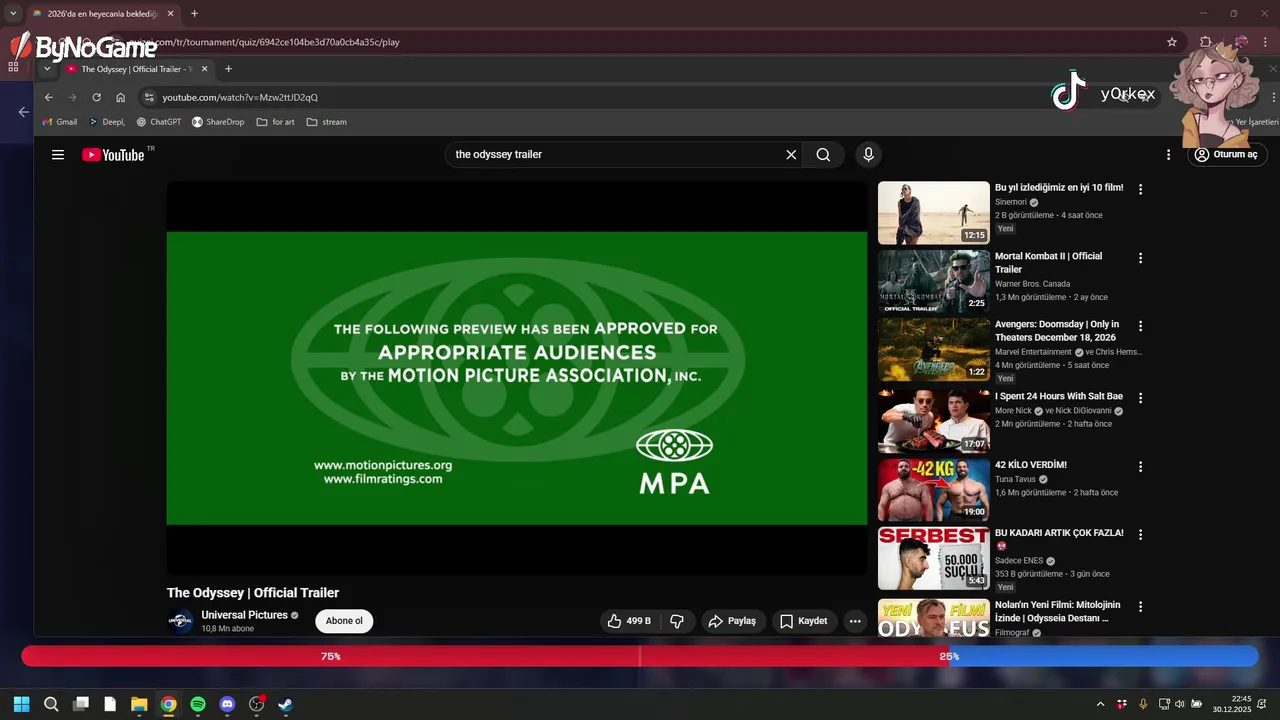Open Spotify from the taskbar

click(198, 704)
